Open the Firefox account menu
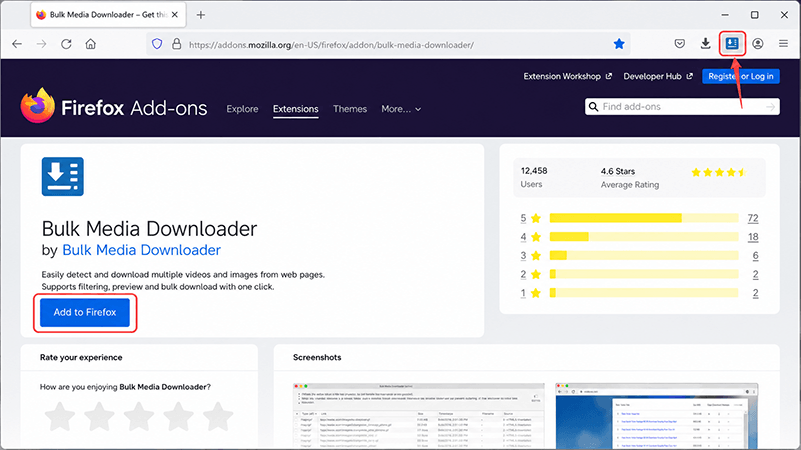Image resolution: width=801 pixels, height=450 pixels. click(x=758, y=44)
